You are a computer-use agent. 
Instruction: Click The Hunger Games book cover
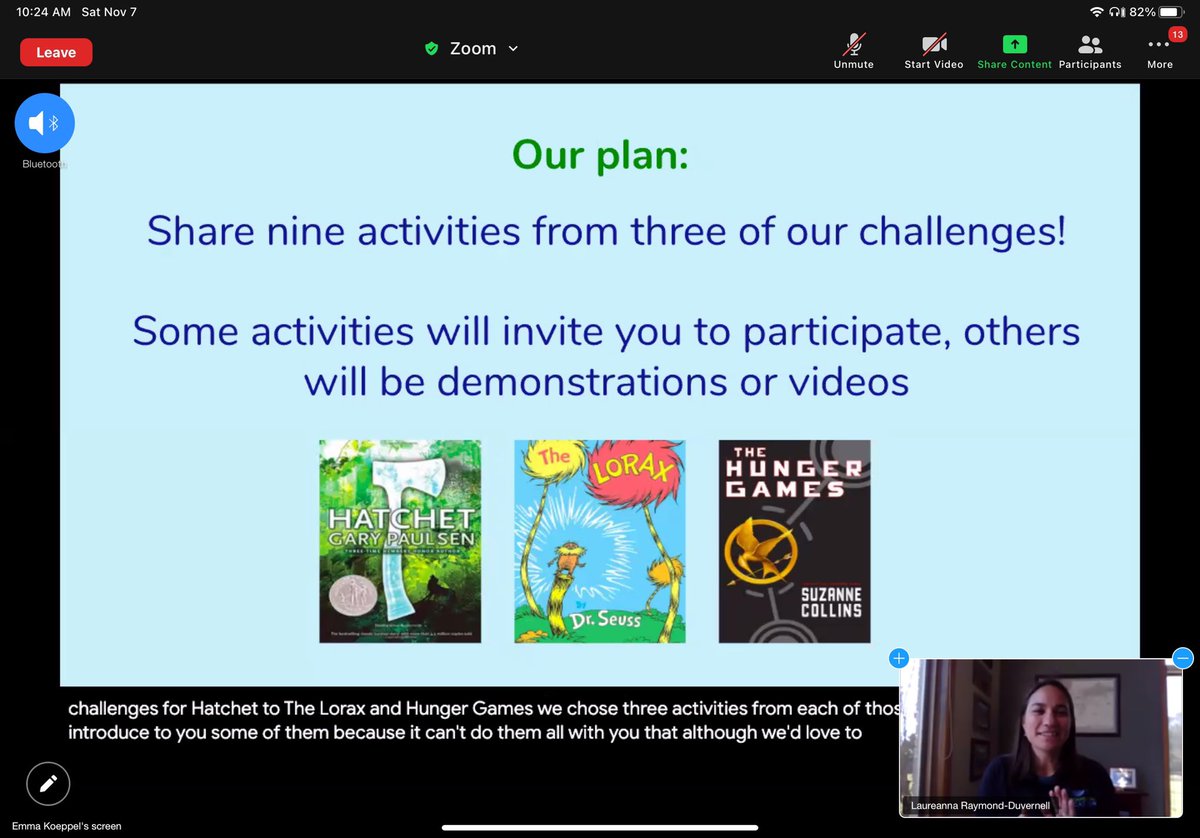794,541
